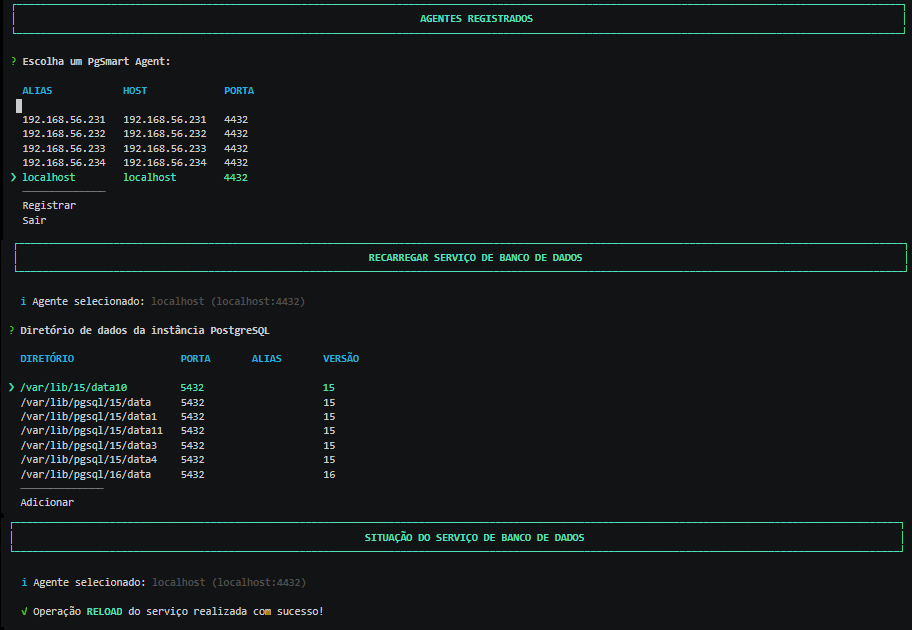Click the success checkmark before Operação

click(x=24, y=611)
